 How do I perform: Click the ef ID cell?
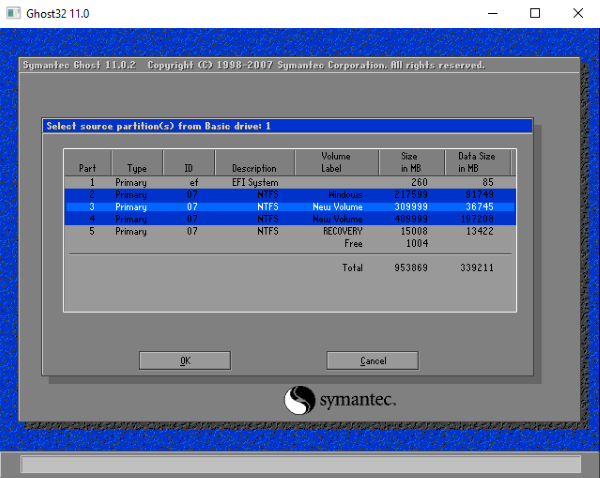click(x=194, y=183)
